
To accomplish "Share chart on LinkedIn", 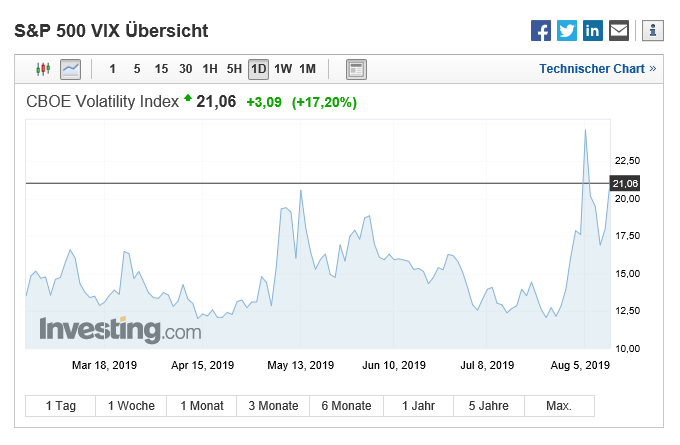I will 593,30.
